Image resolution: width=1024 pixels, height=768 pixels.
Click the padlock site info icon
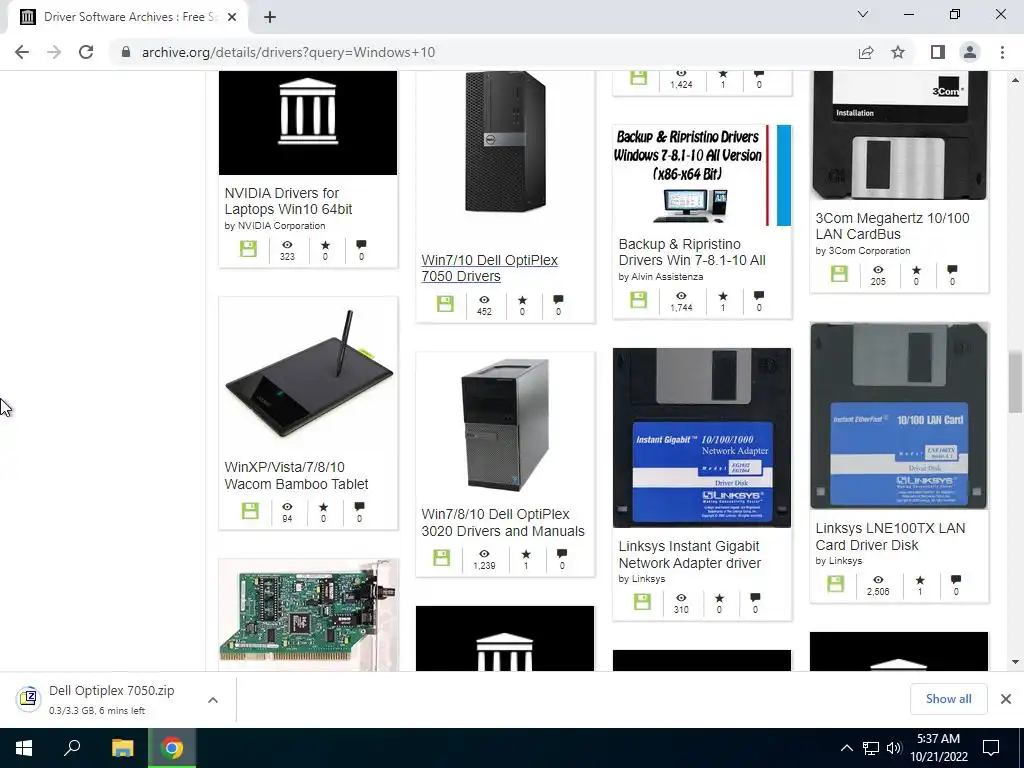[126, 52]
